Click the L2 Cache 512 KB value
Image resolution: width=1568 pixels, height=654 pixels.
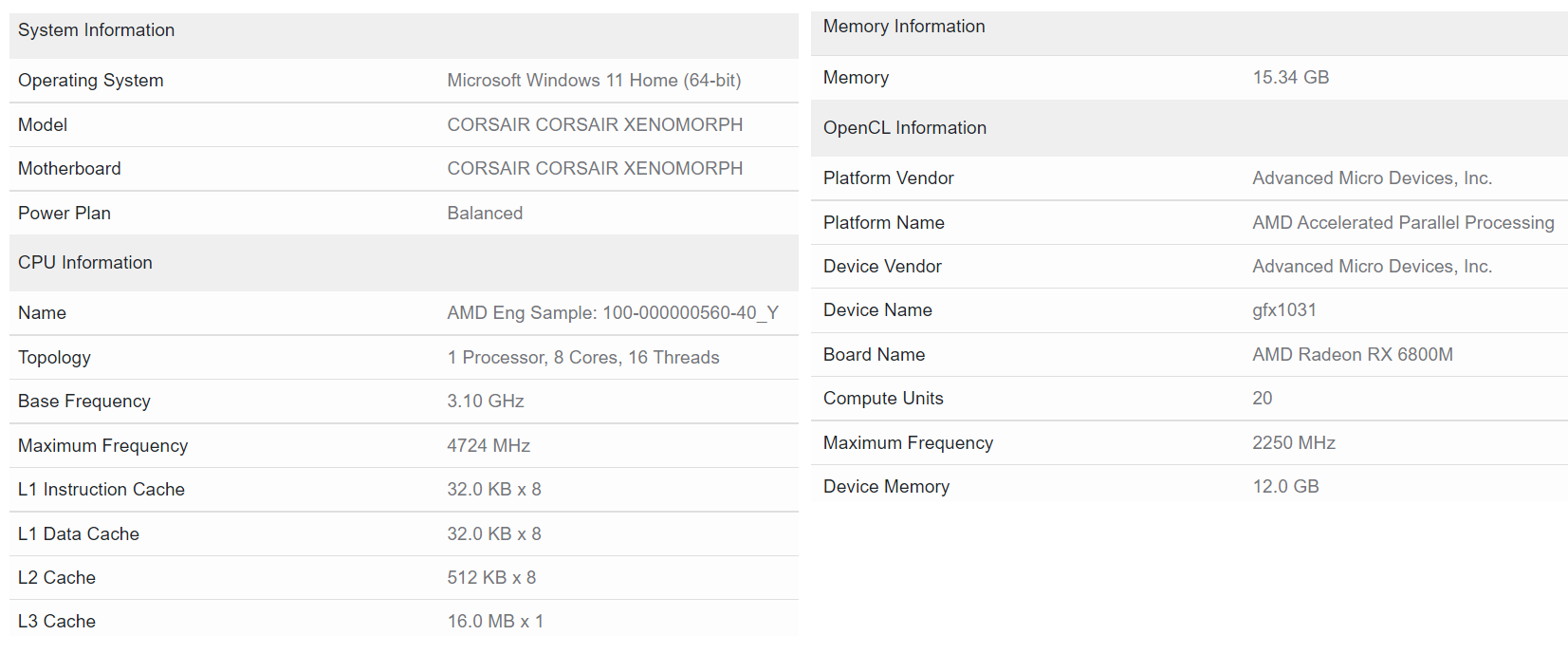pos(491,578)
